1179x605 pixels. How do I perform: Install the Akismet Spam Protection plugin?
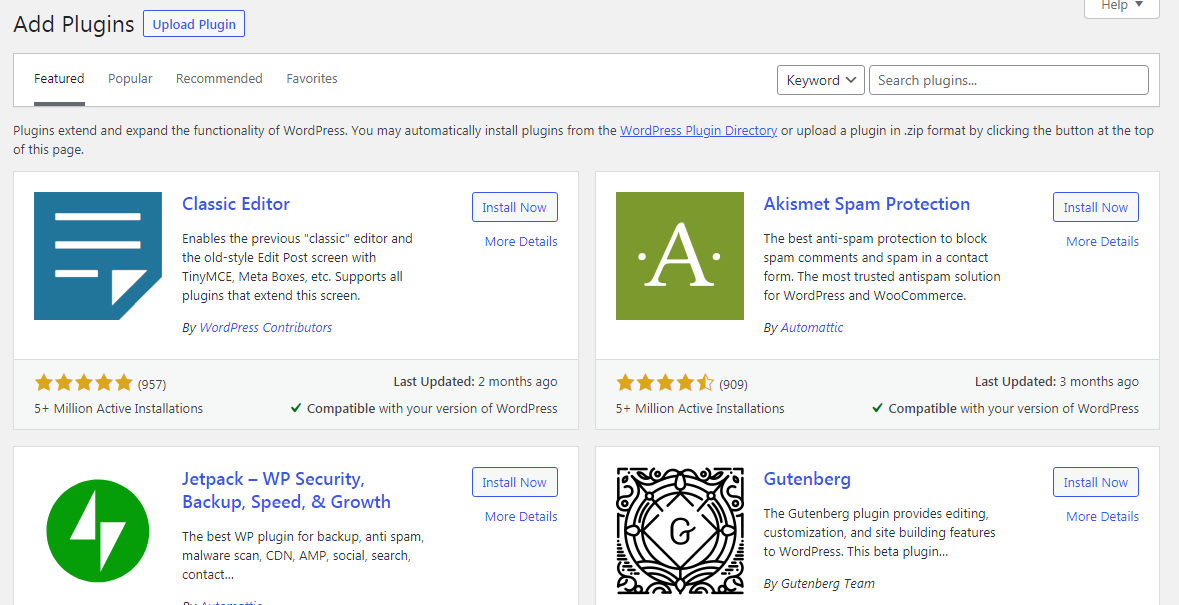(x=1096, y=207)
